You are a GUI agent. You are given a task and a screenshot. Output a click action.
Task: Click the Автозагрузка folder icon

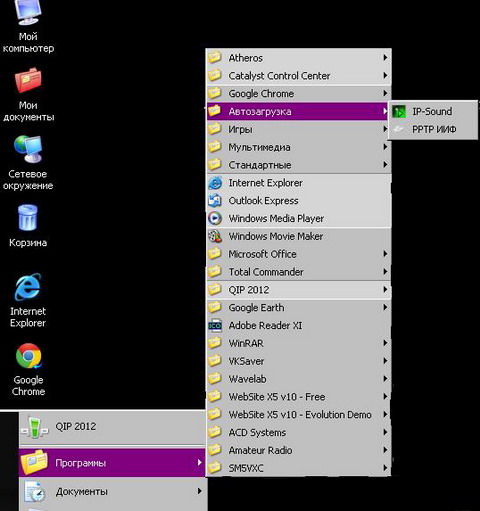point(215,111)
